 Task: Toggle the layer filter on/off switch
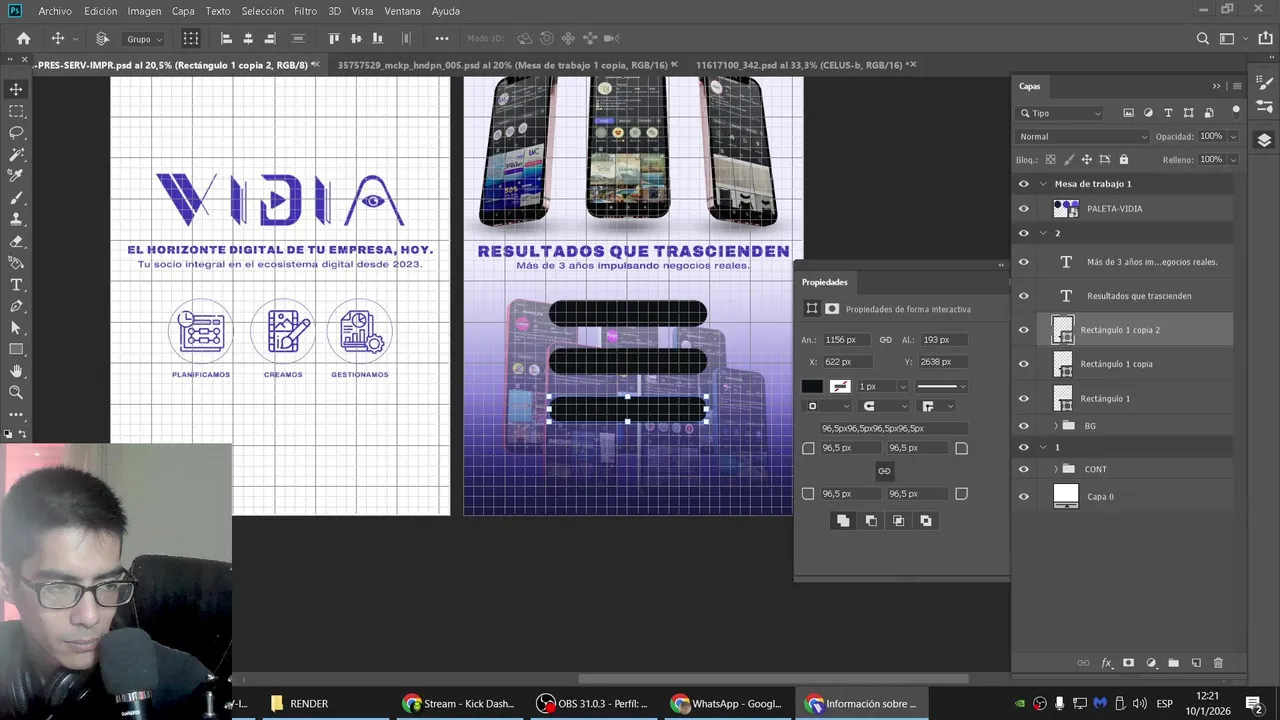coord(1236,111)
